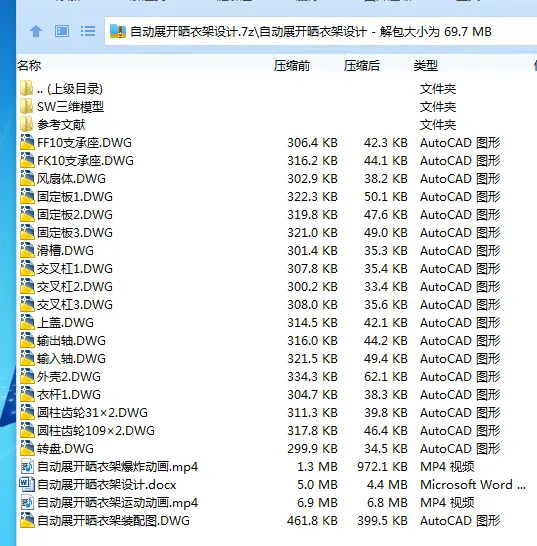Select file name 交叉杠2.DWG
The width and height of the screenshot is (537, 546).
point(75,287)
